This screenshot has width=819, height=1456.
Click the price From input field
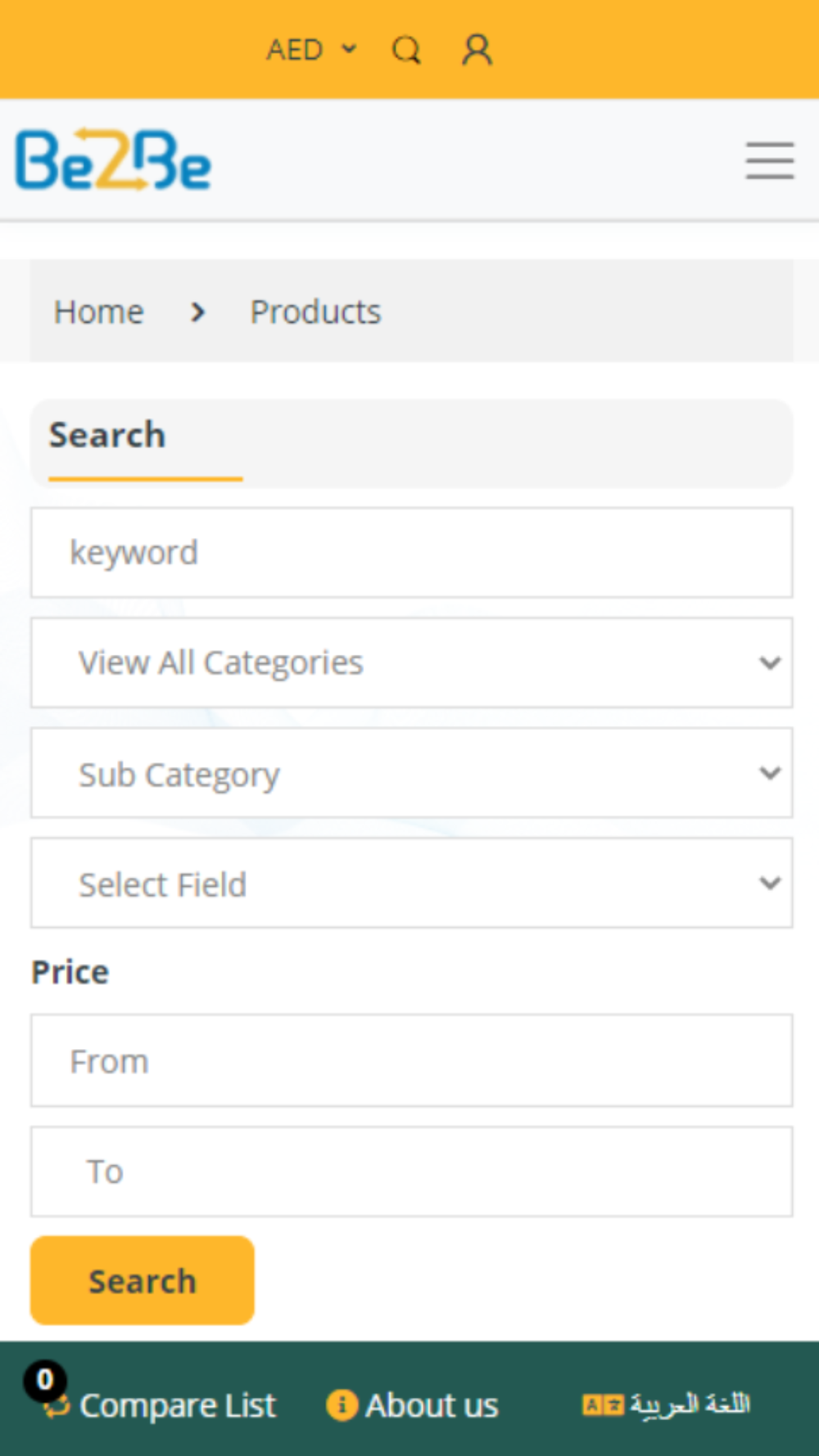(x=411, y=1061)
